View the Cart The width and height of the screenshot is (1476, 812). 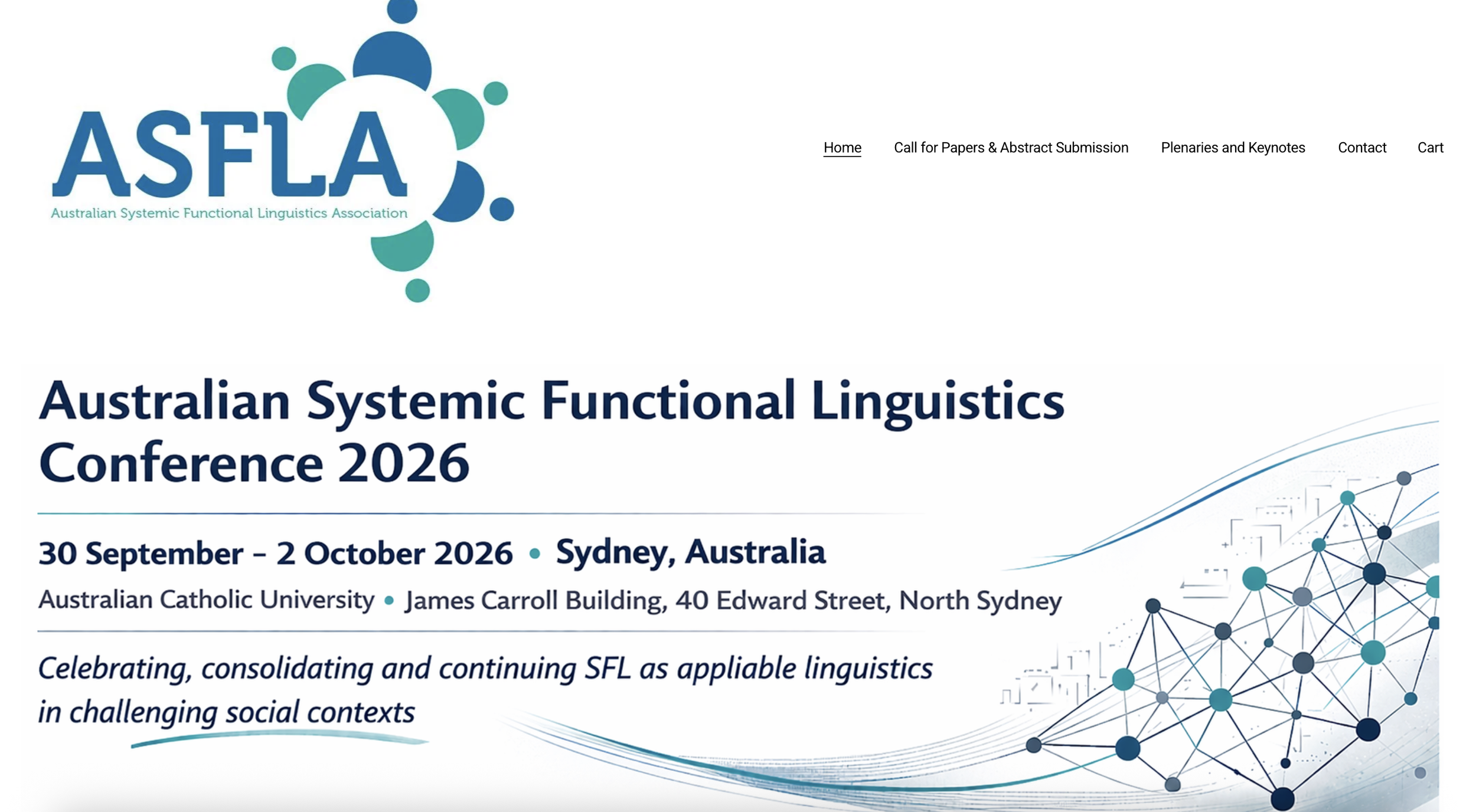click(1430, 148)
